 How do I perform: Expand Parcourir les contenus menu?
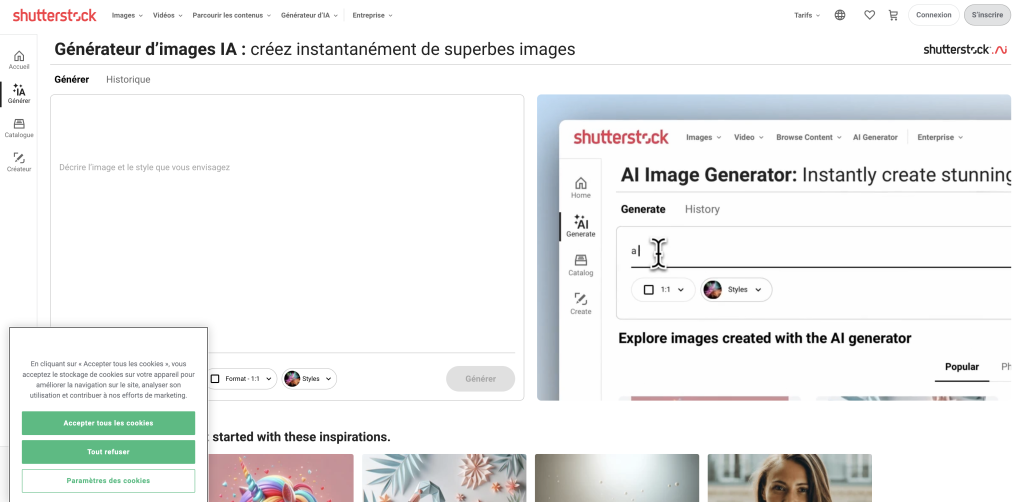231,15
